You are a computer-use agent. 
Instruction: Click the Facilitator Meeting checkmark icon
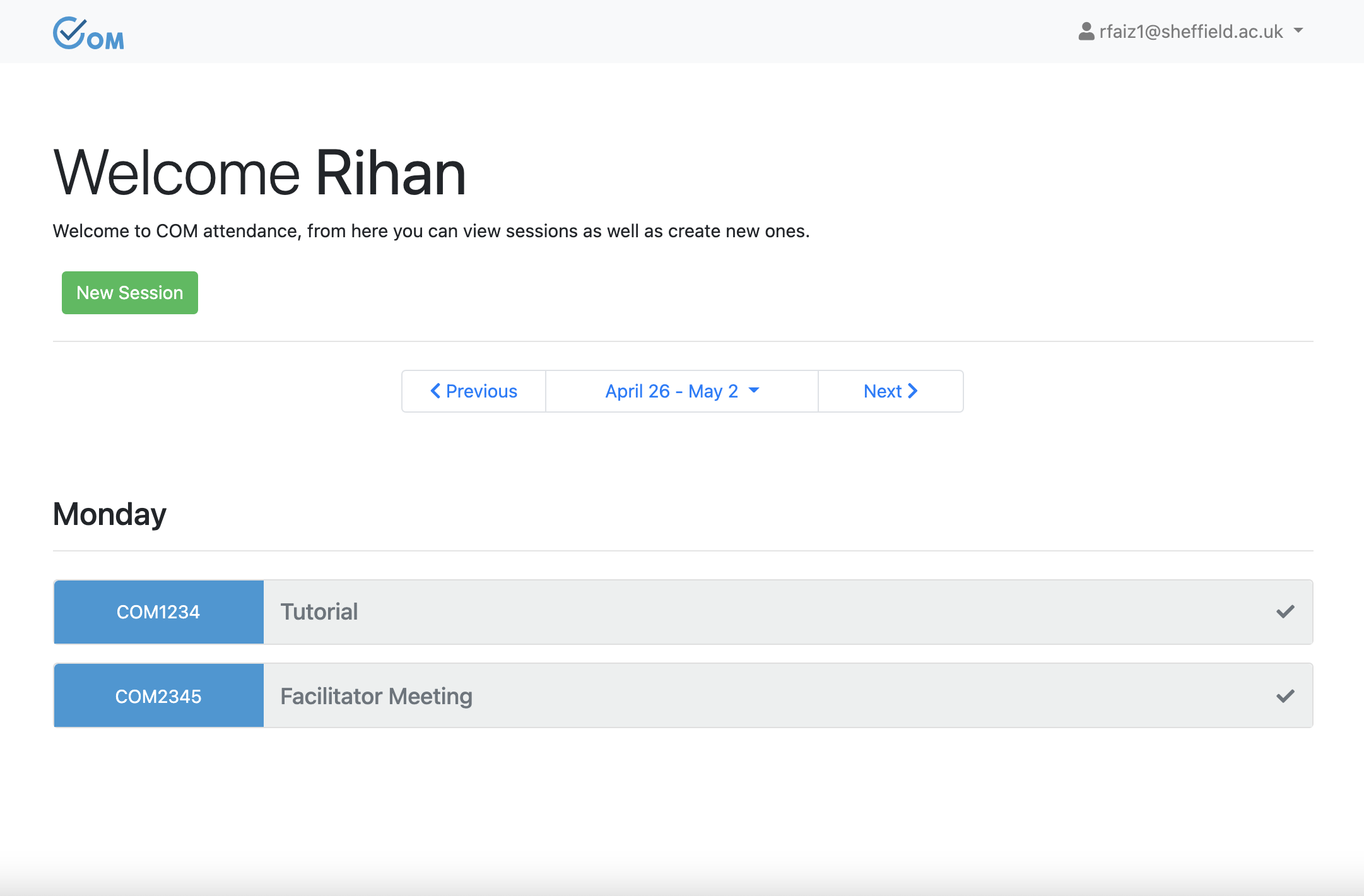click(1285, 696)
